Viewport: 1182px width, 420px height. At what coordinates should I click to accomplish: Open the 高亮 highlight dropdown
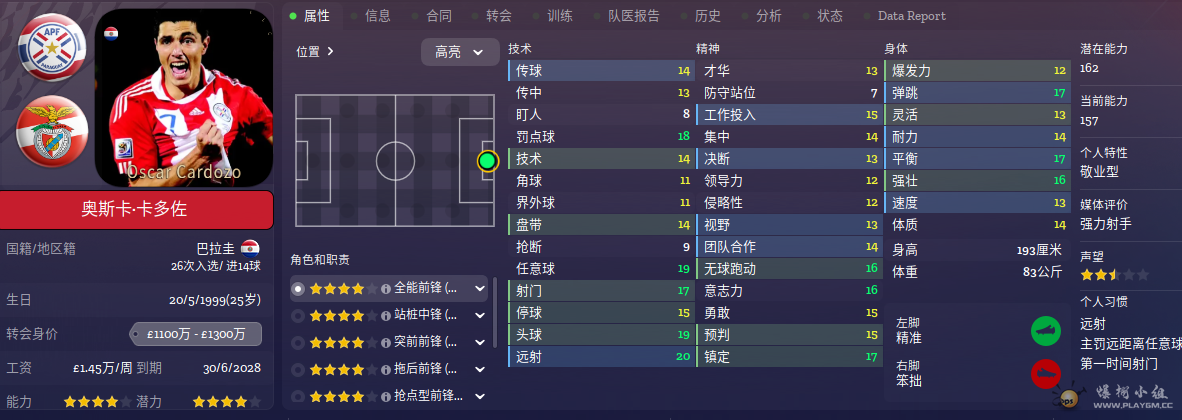pos(460,52)
